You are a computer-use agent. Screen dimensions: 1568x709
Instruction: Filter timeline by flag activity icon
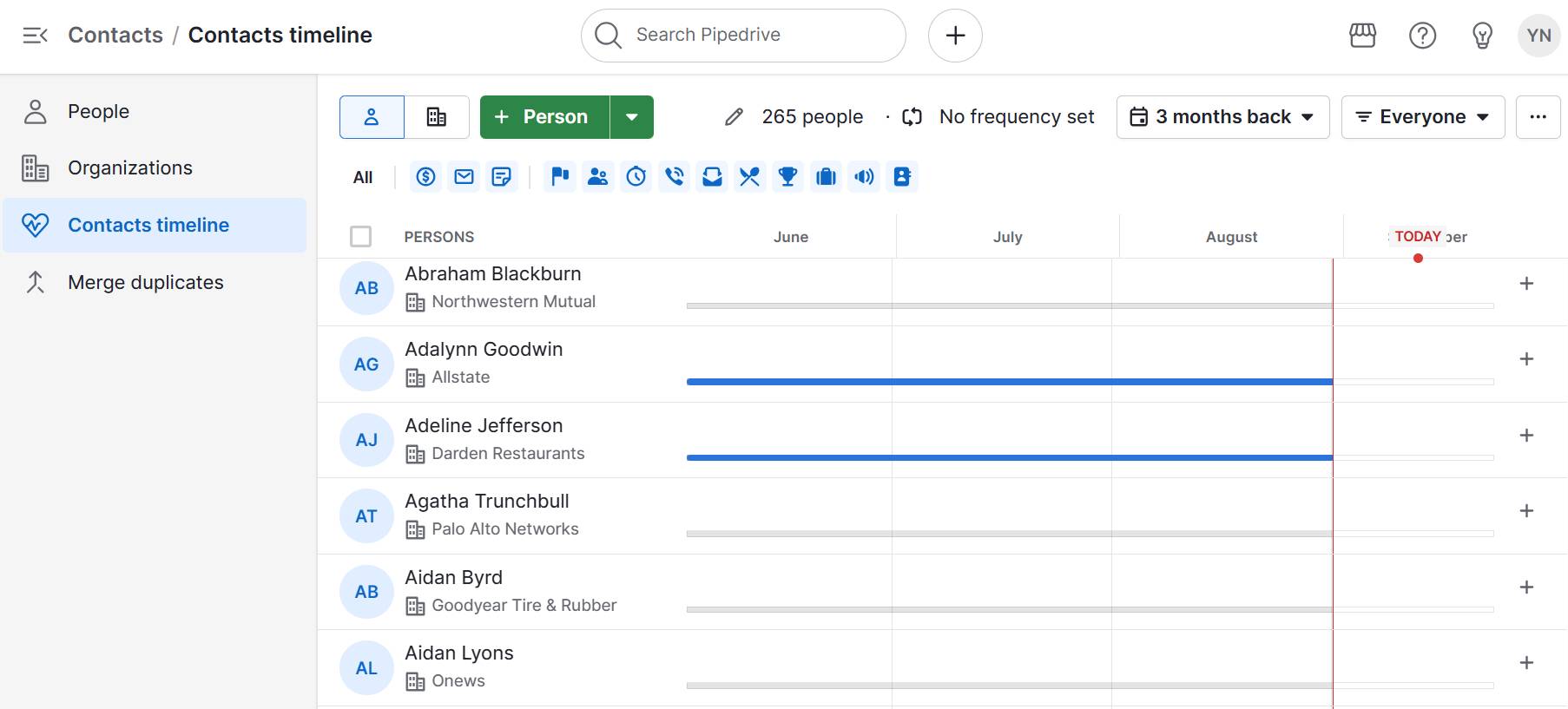tap(560, 177)
